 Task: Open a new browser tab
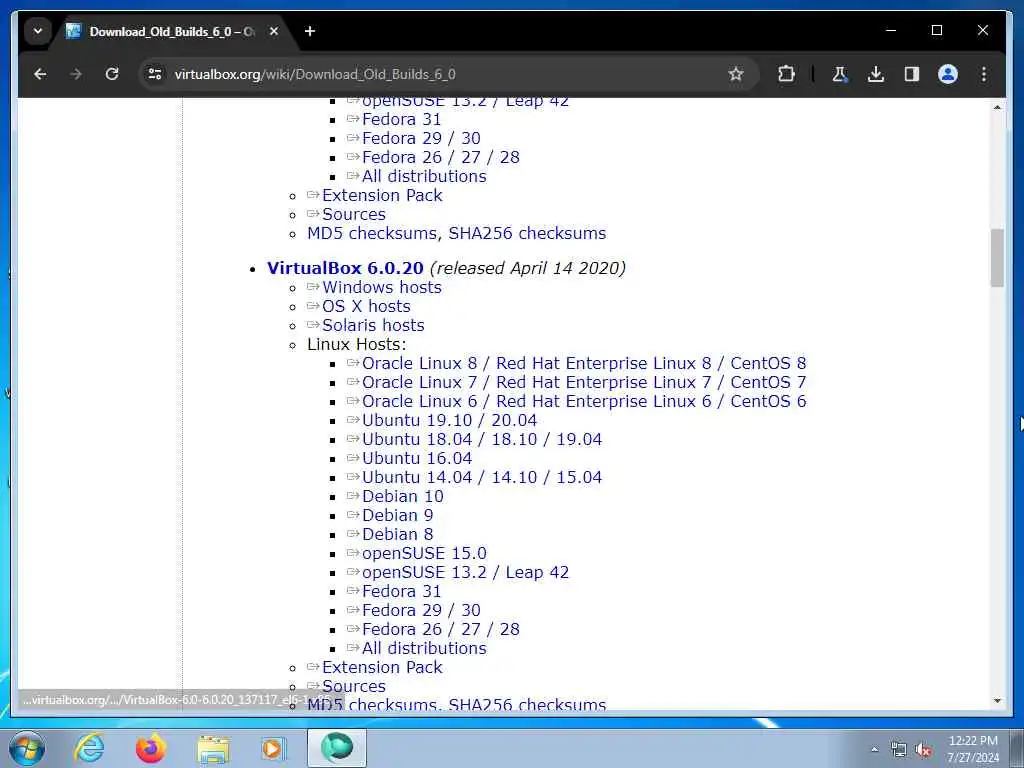pyautogui.click(x=310, y=31)
